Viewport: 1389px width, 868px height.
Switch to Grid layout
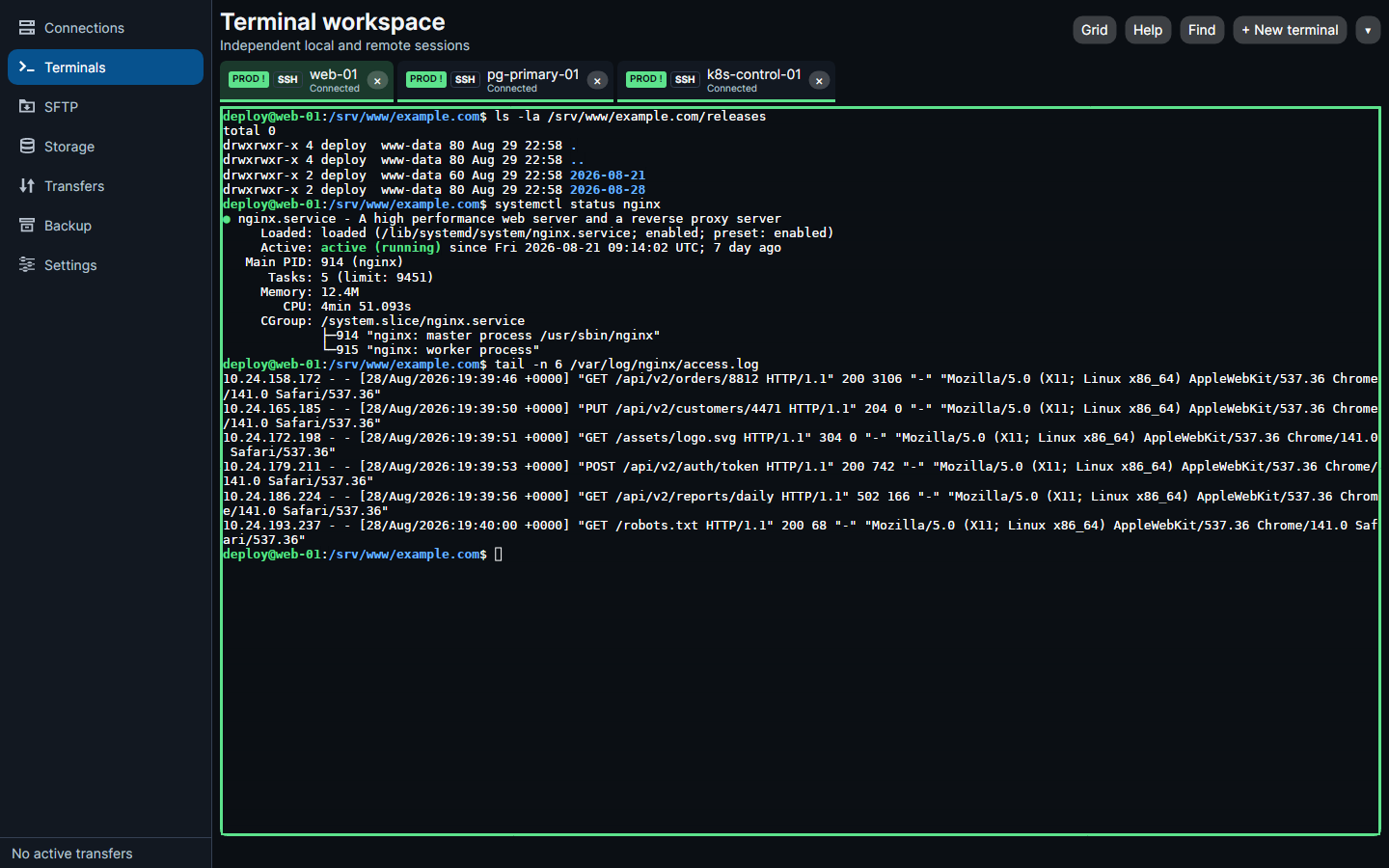click(1094, 30)
